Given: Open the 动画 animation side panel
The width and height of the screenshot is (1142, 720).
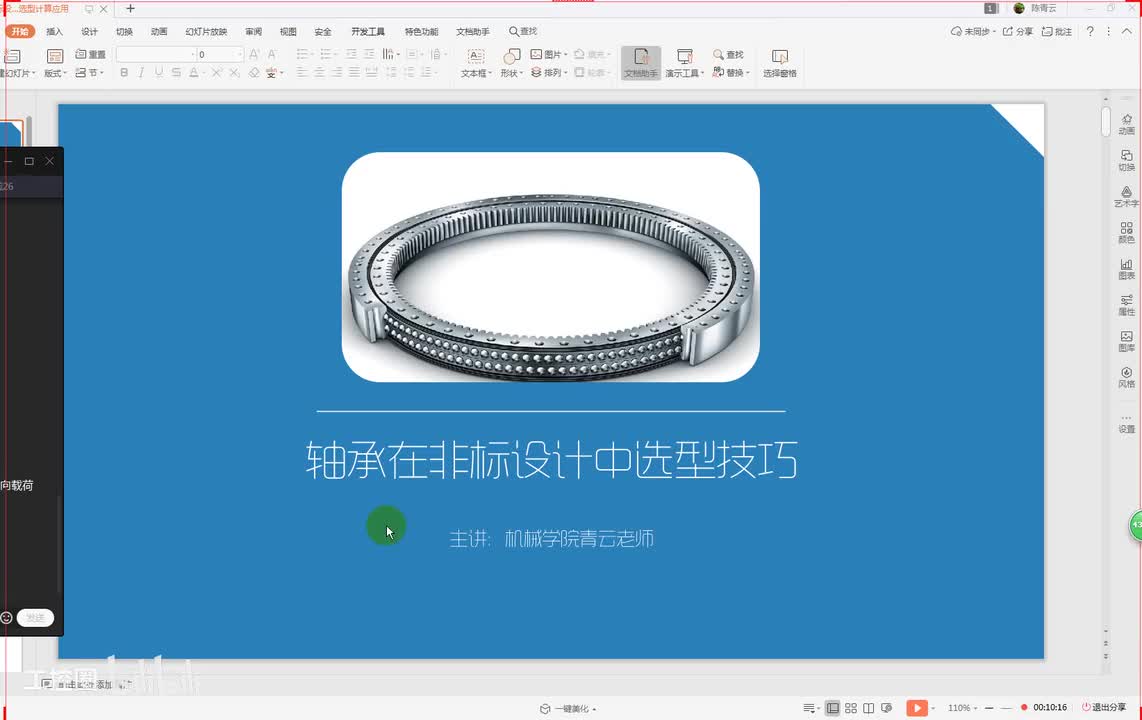Looking at the screenshot, I should pyautogui.click(x=1127, y=124).
